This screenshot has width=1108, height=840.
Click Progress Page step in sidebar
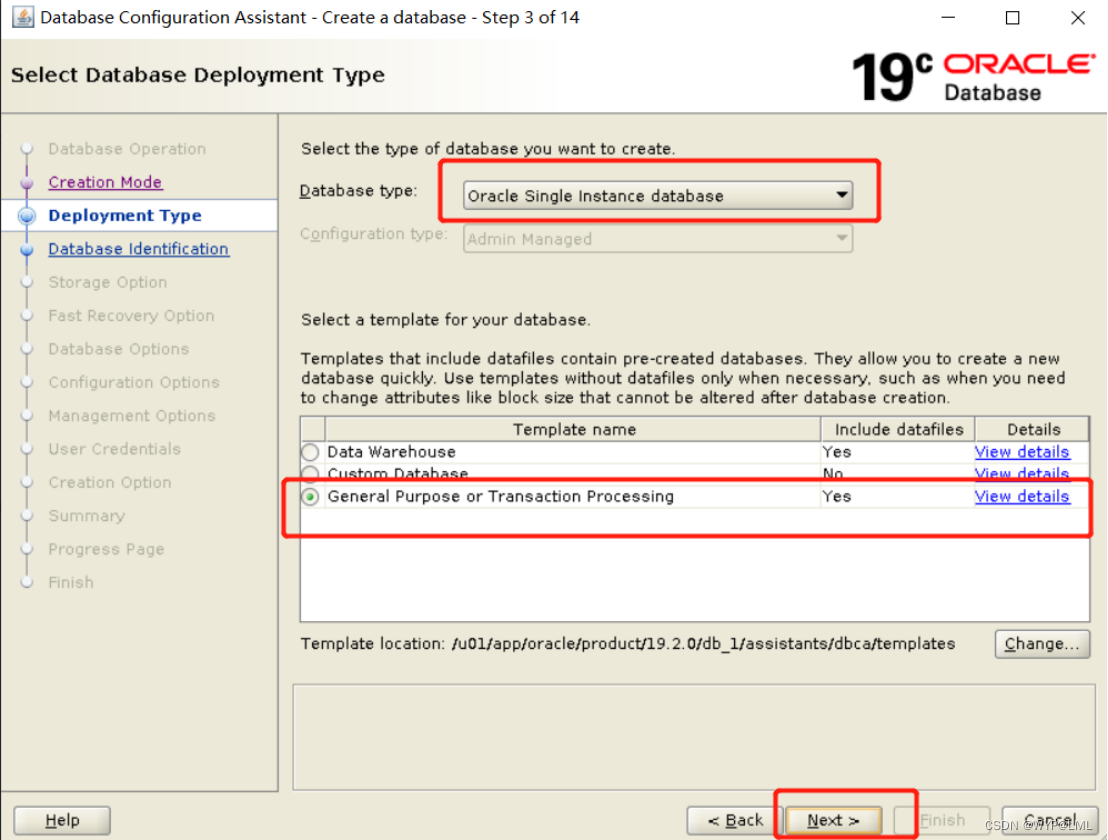[107, 549]
